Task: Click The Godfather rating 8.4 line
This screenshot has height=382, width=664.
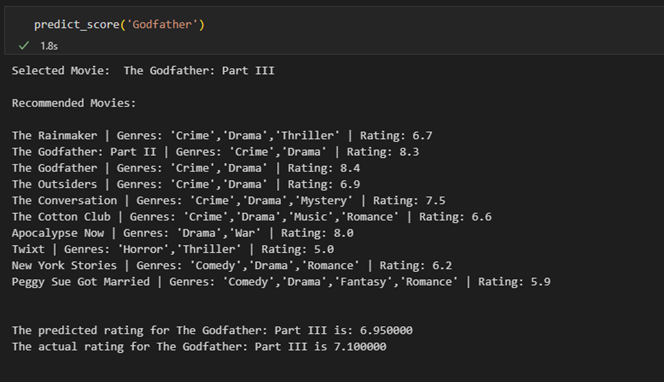Action: pos(186,168)
